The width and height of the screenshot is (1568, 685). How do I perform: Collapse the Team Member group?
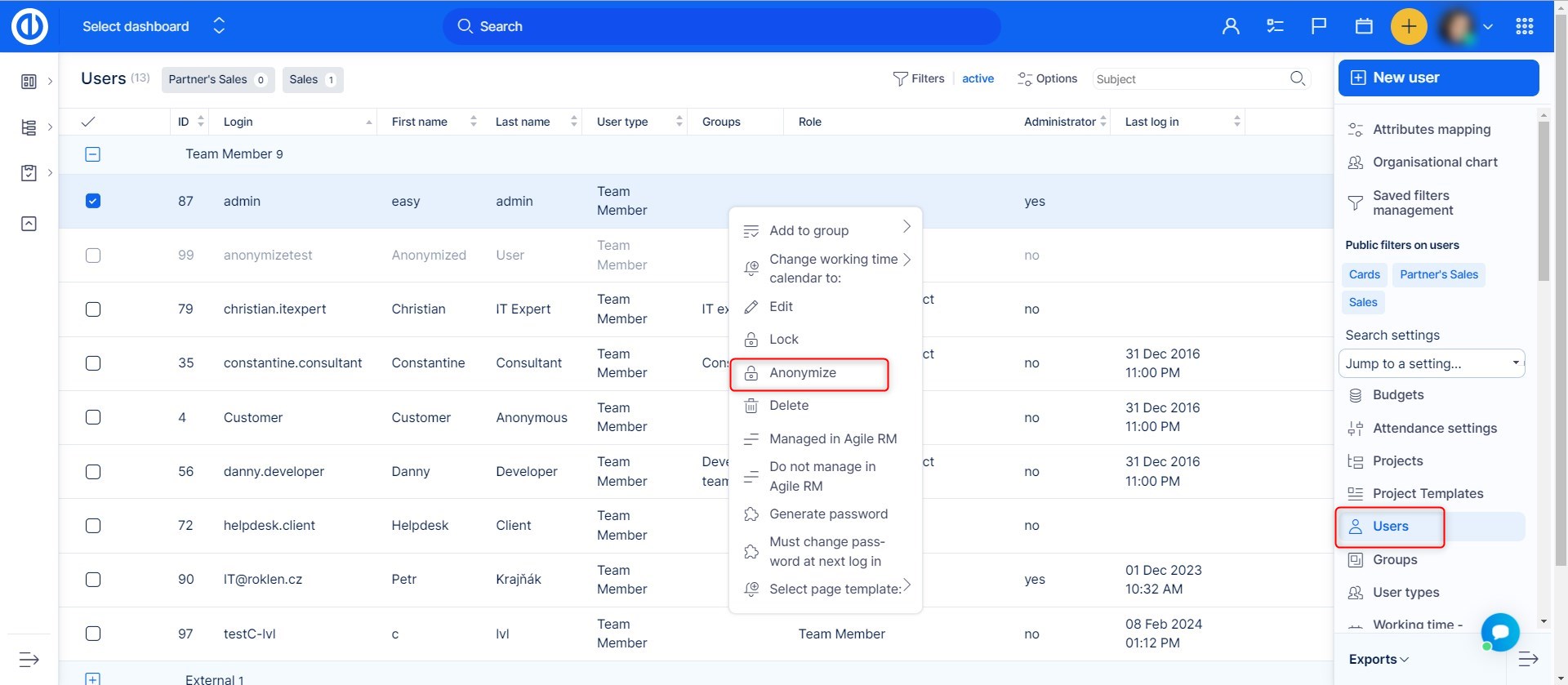click(x=93, y=154)
